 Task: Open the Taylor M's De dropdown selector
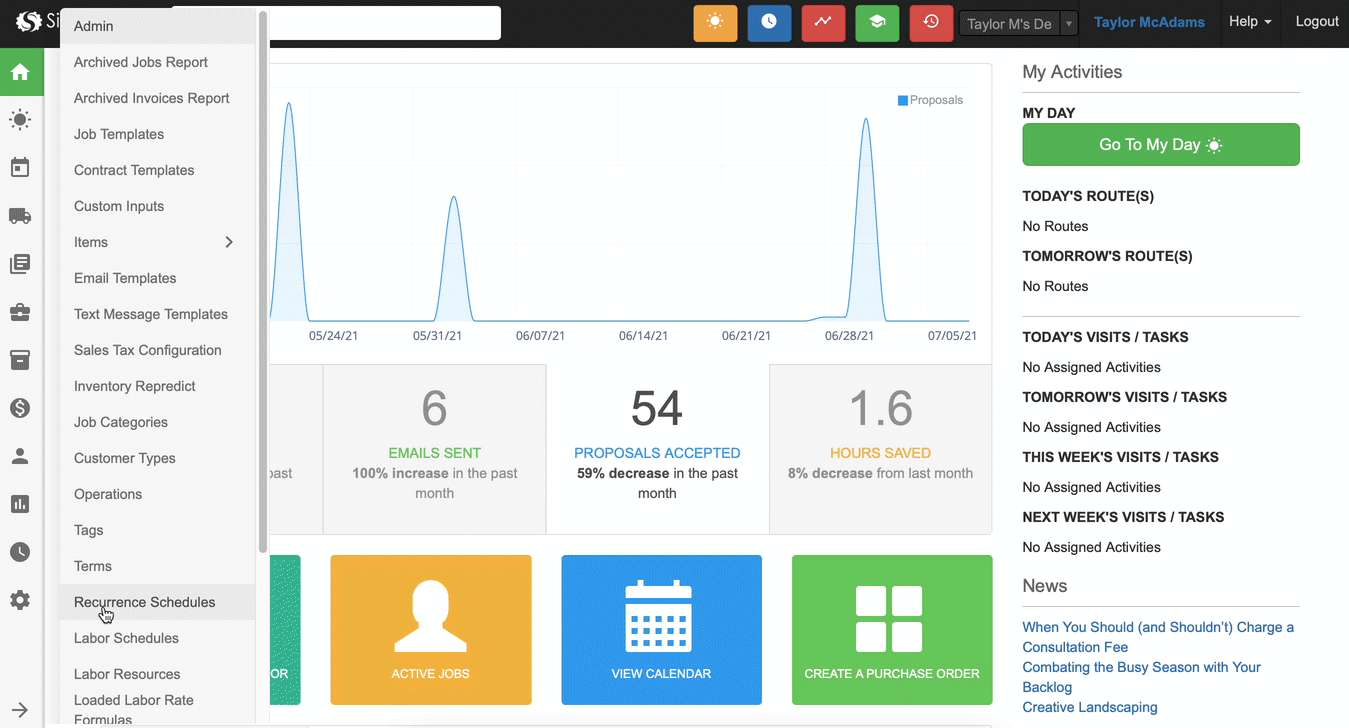click(1018, 24)
